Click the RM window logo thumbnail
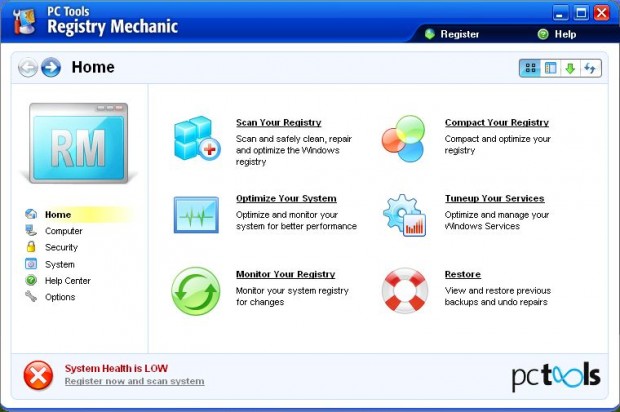Screen dimensions: 620x412 [x=79, y=143]
